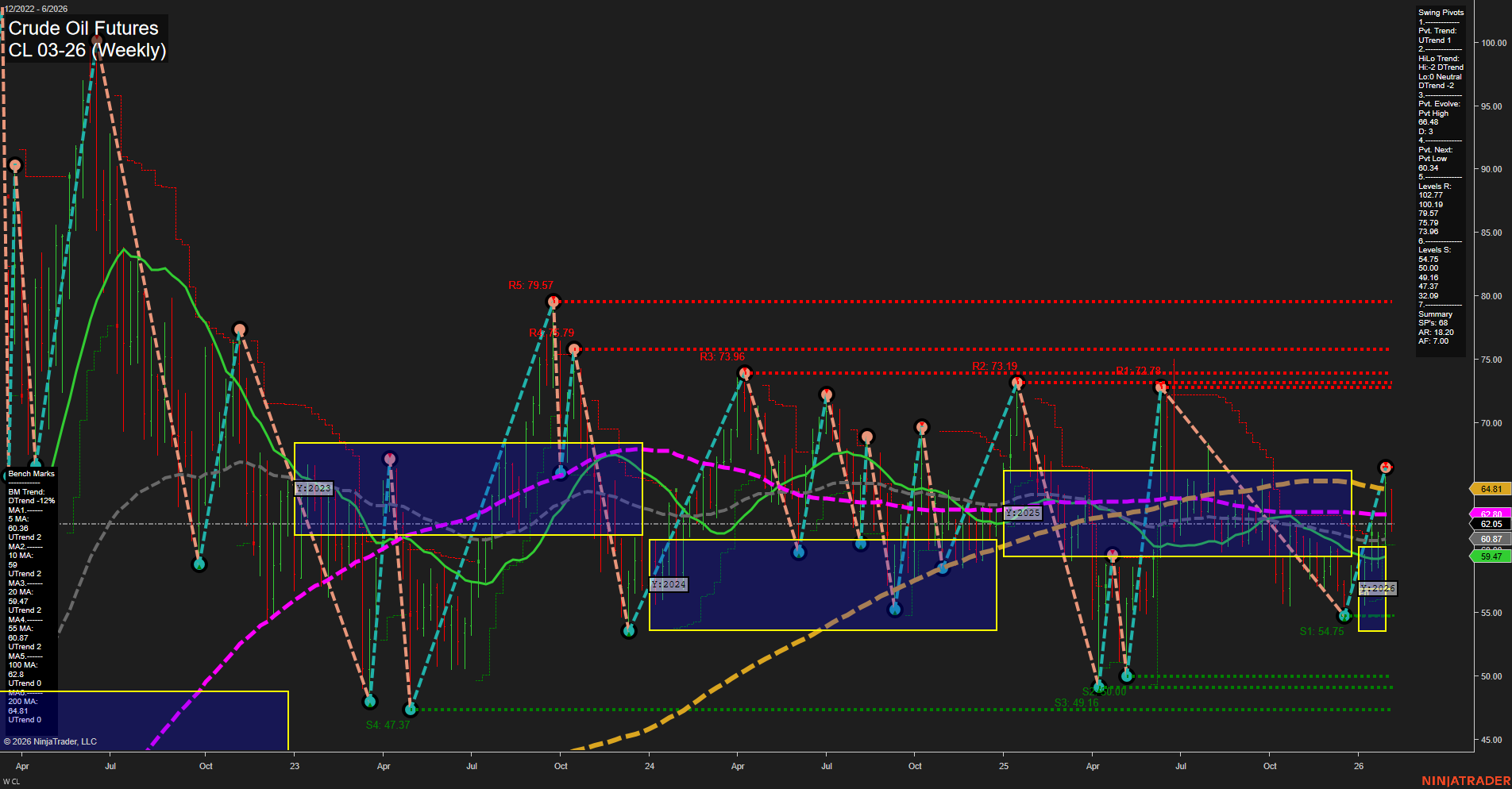Select the black-ringed pivot marker near the R3: 73.96 high

coord(744,371)
